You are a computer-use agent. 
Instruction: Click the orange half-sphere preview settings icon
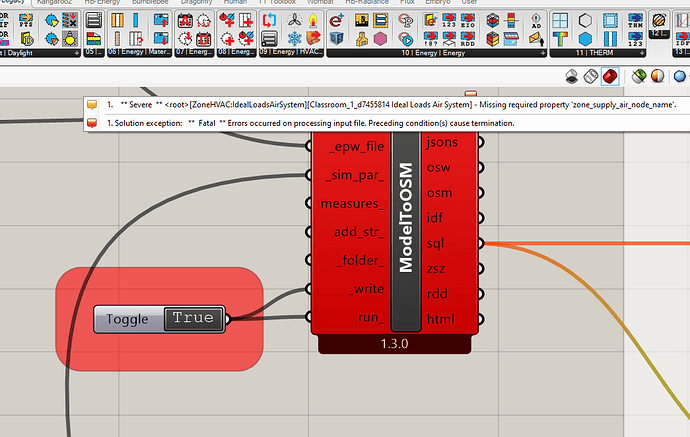coord(657,77)
